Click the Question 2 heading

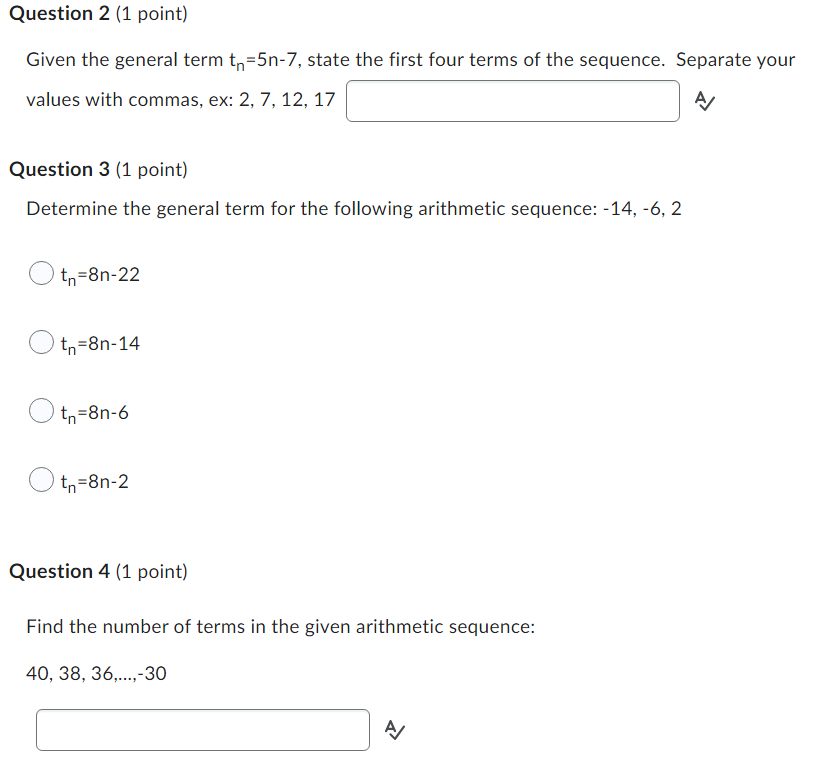(56, 13)
